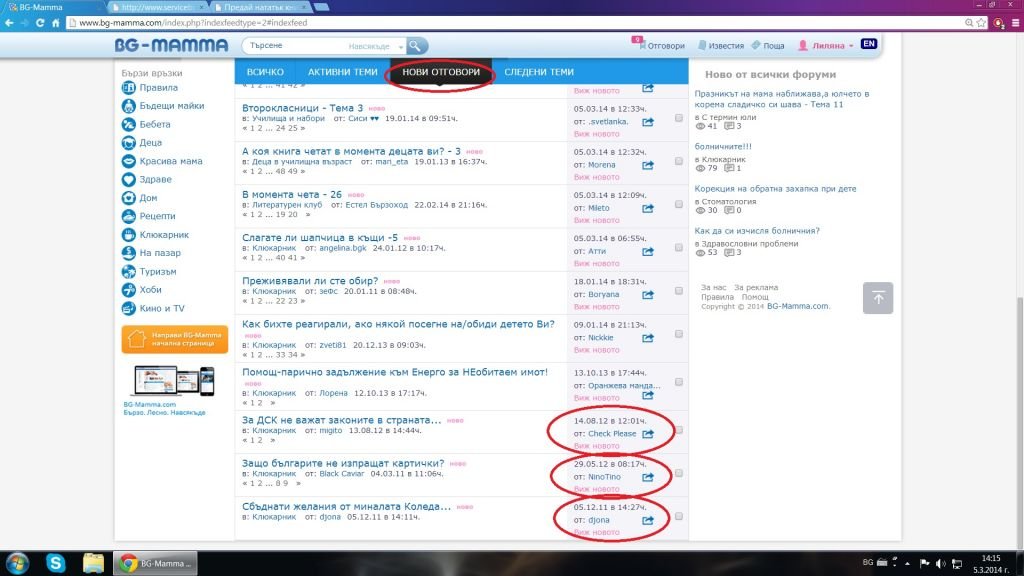Click in the Търсене search field
This screenshot has width=1024, height=576.
pyautogui.click(x=300, y=46)
